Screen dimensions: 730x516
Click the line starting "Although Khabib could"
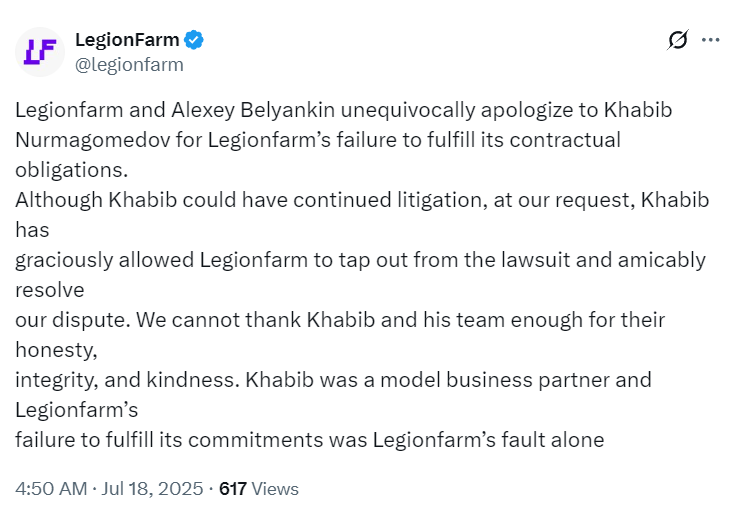click(x=362, y=199)
